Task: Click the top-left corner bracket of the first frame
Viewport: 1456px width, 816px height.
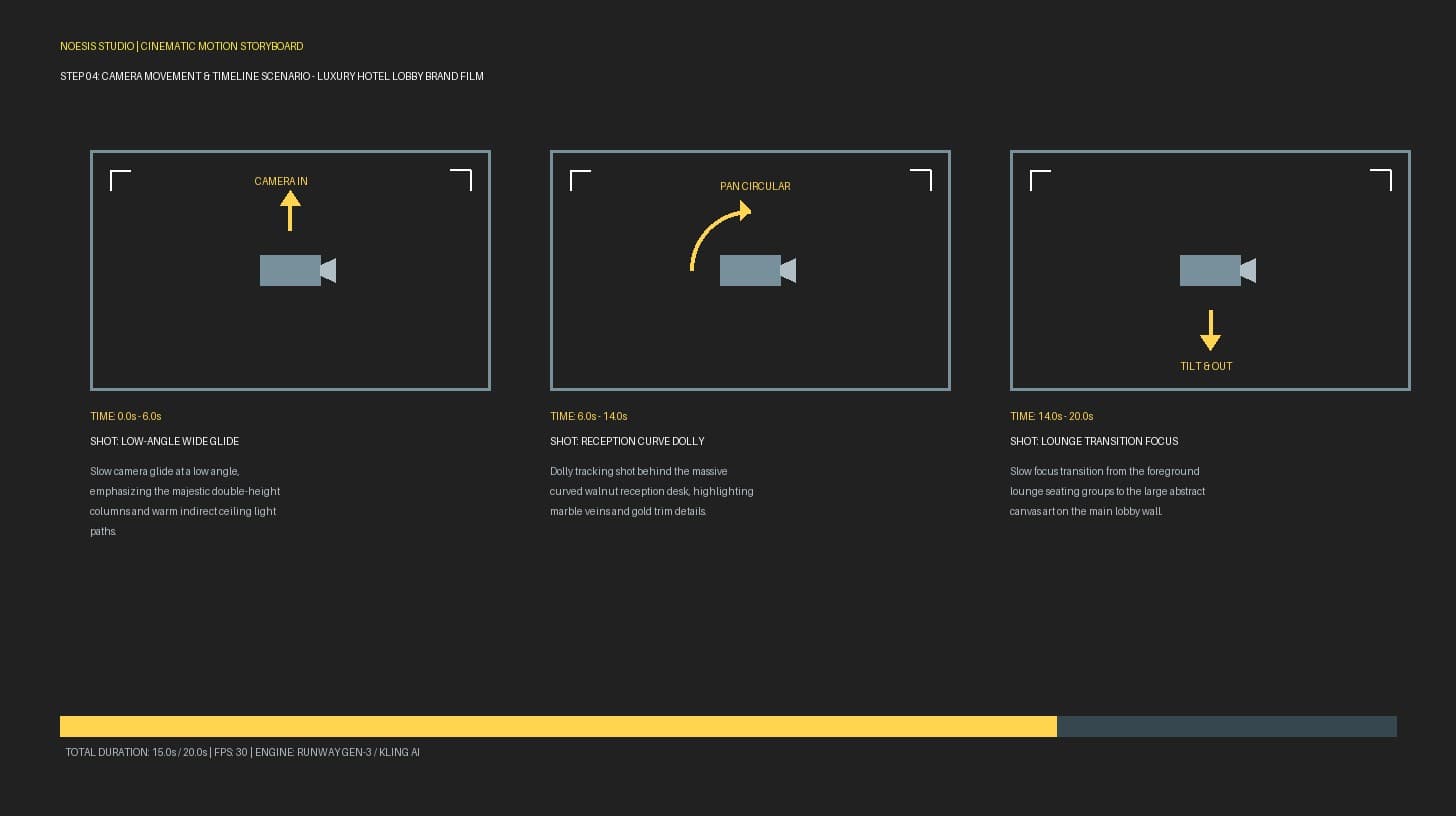Action: [x=120, y=180]
